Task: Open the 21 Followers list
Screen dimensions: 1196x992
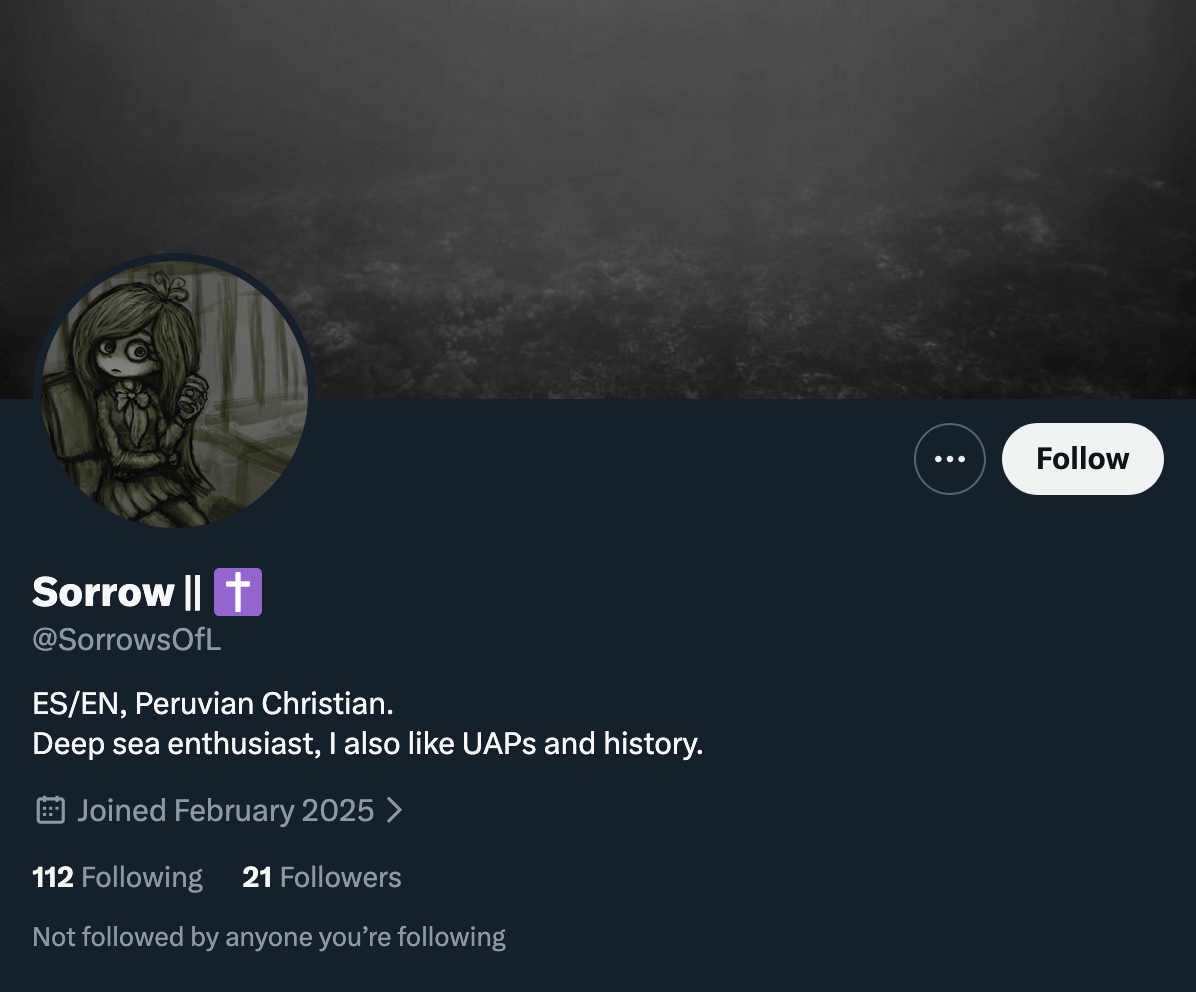Action: [x=321, y=878]
